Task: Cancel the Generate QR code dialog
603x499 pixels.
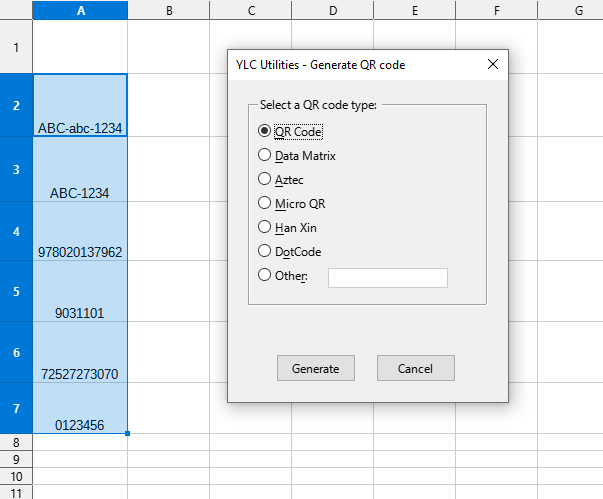Action: [415, 368]
